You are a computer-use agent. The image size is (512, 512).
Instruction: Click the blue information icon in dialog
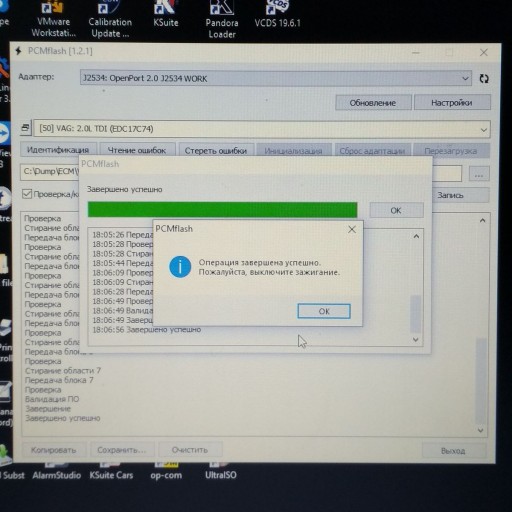[x=180, y=267]
